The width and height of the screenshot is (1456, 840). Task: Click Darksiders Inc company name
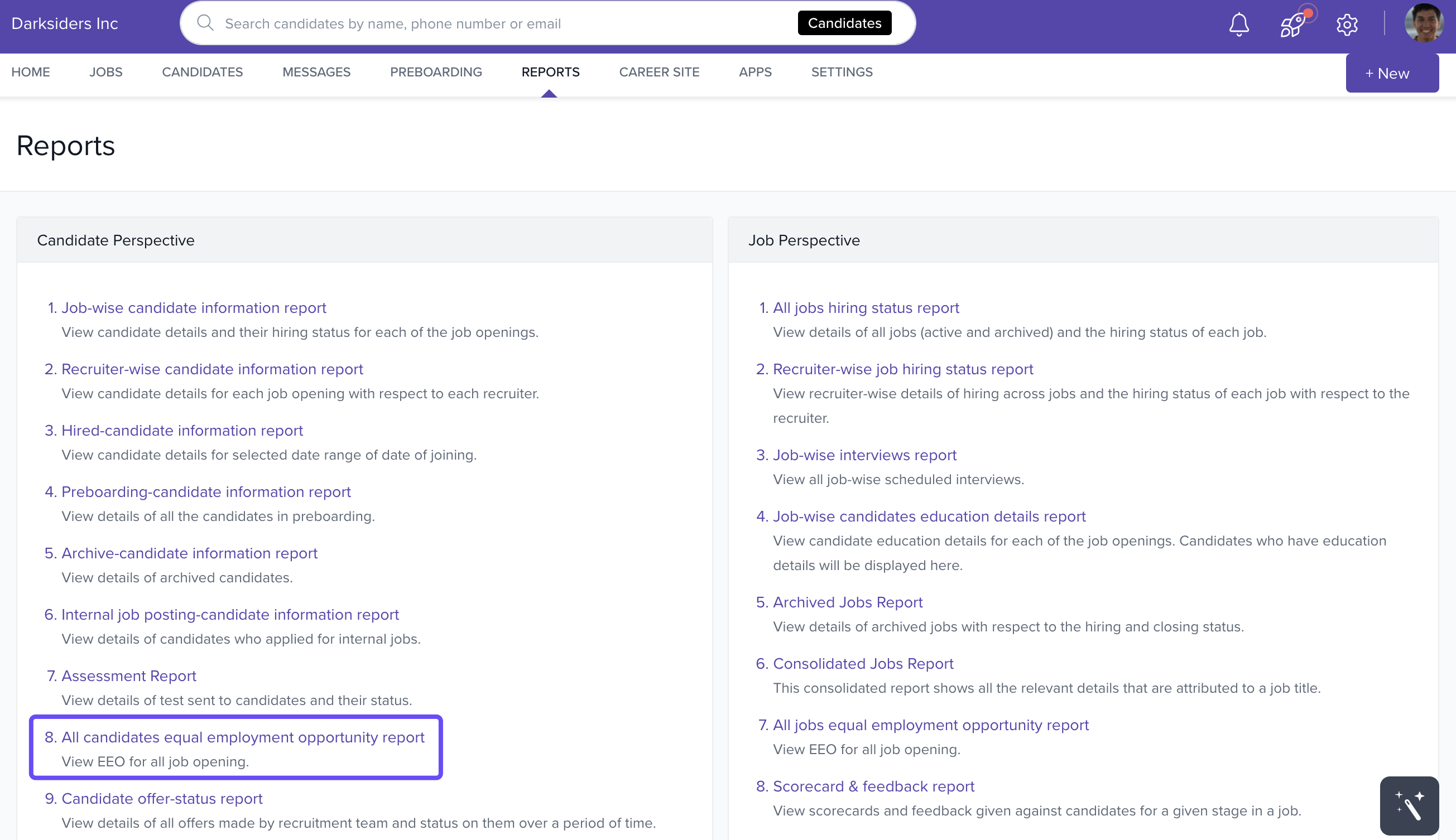[x=65, y=23]
